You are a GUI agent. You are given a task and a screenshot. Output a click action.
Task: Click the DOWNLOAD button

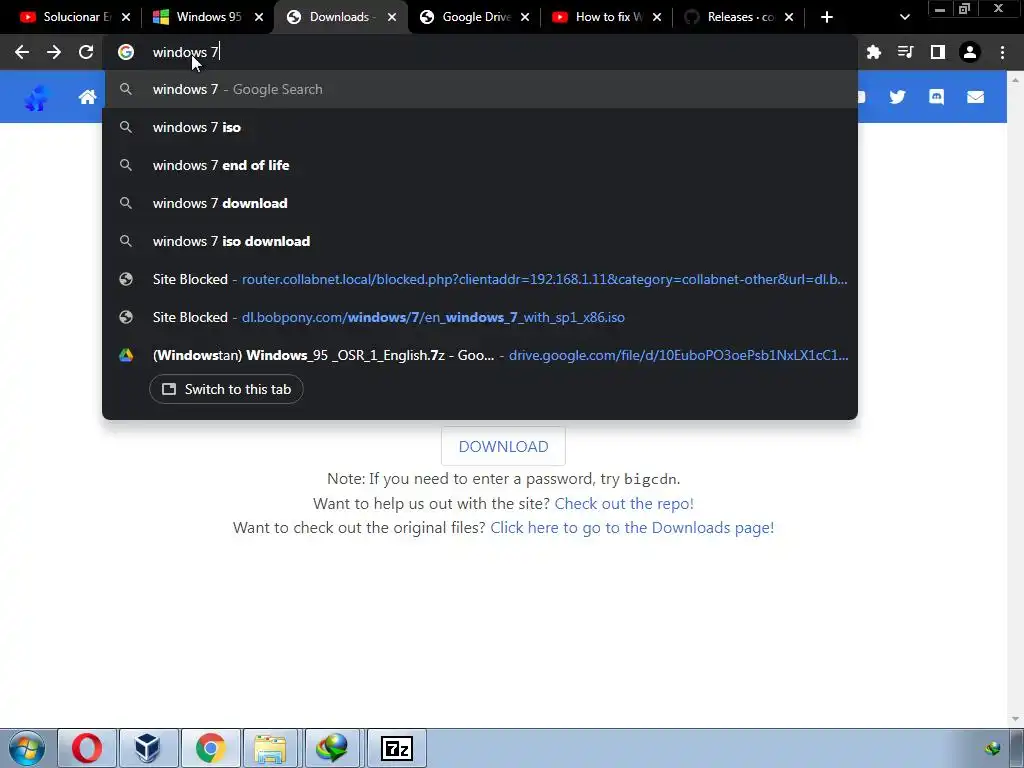[x=504, y=447]
